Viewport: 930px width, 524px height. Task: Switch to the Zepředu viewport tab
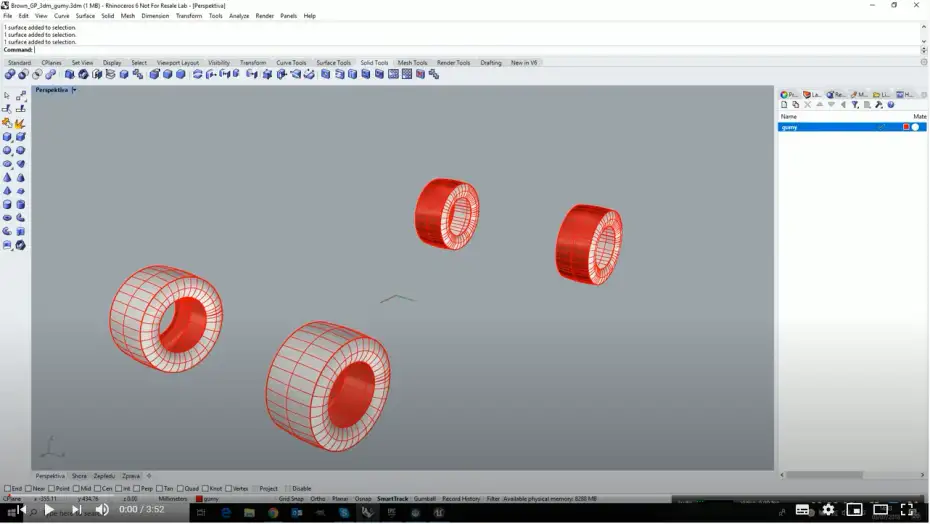pyautogui.click(x=104, y=476)
